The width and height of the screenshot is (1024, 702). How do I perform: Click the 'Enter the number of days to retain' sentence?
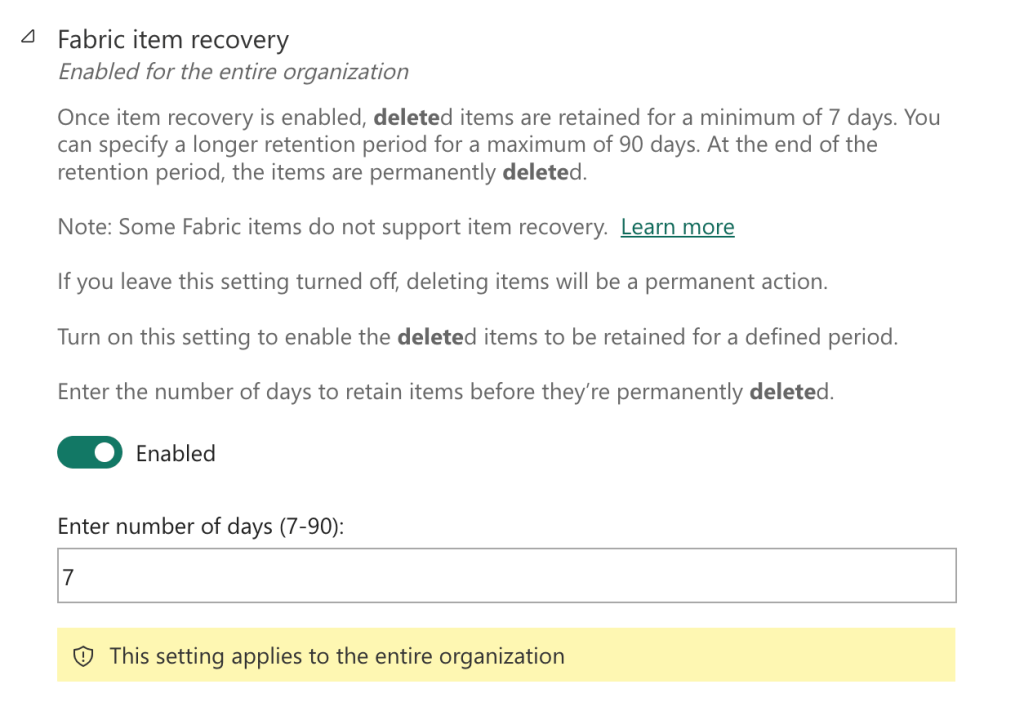tap(446, 392)
